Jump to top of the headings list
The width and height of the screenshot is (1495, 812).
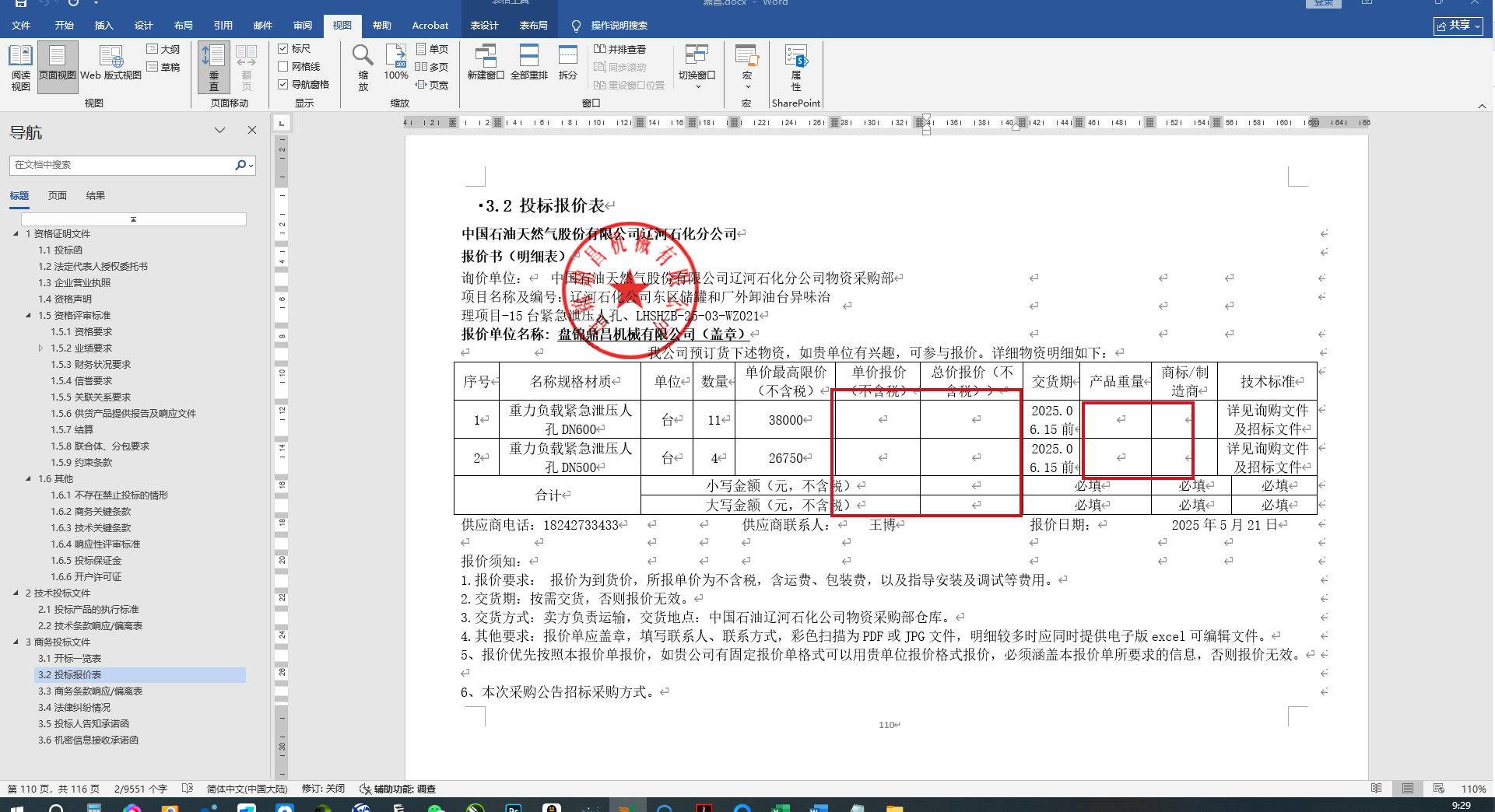134,219
